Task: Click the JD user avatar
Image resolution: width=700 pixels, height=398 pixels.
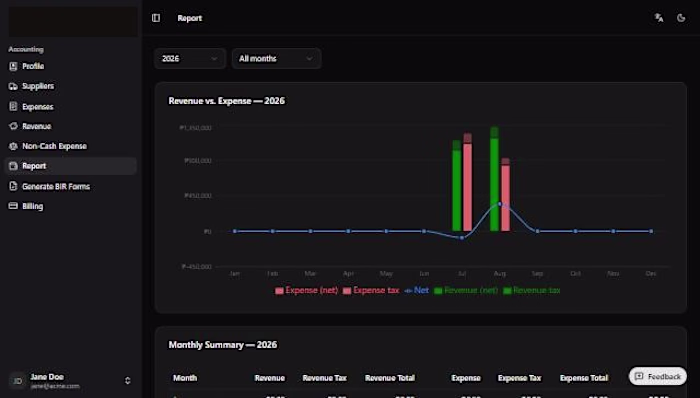Action: point(18,381)
